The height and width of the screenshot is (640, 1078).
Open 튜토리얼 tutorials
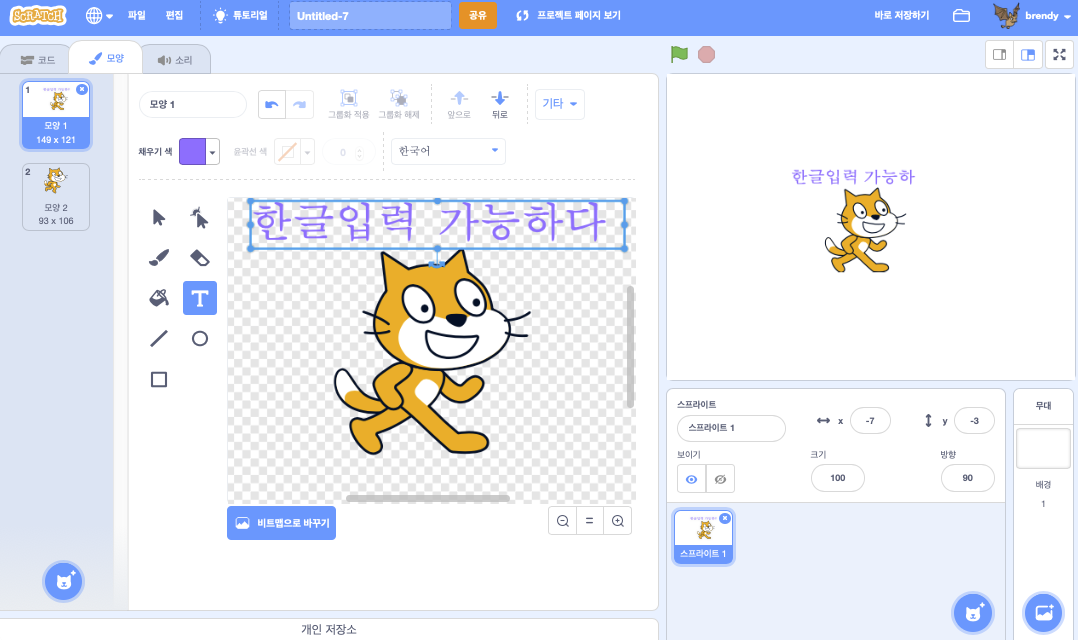[x=240, y=15]
